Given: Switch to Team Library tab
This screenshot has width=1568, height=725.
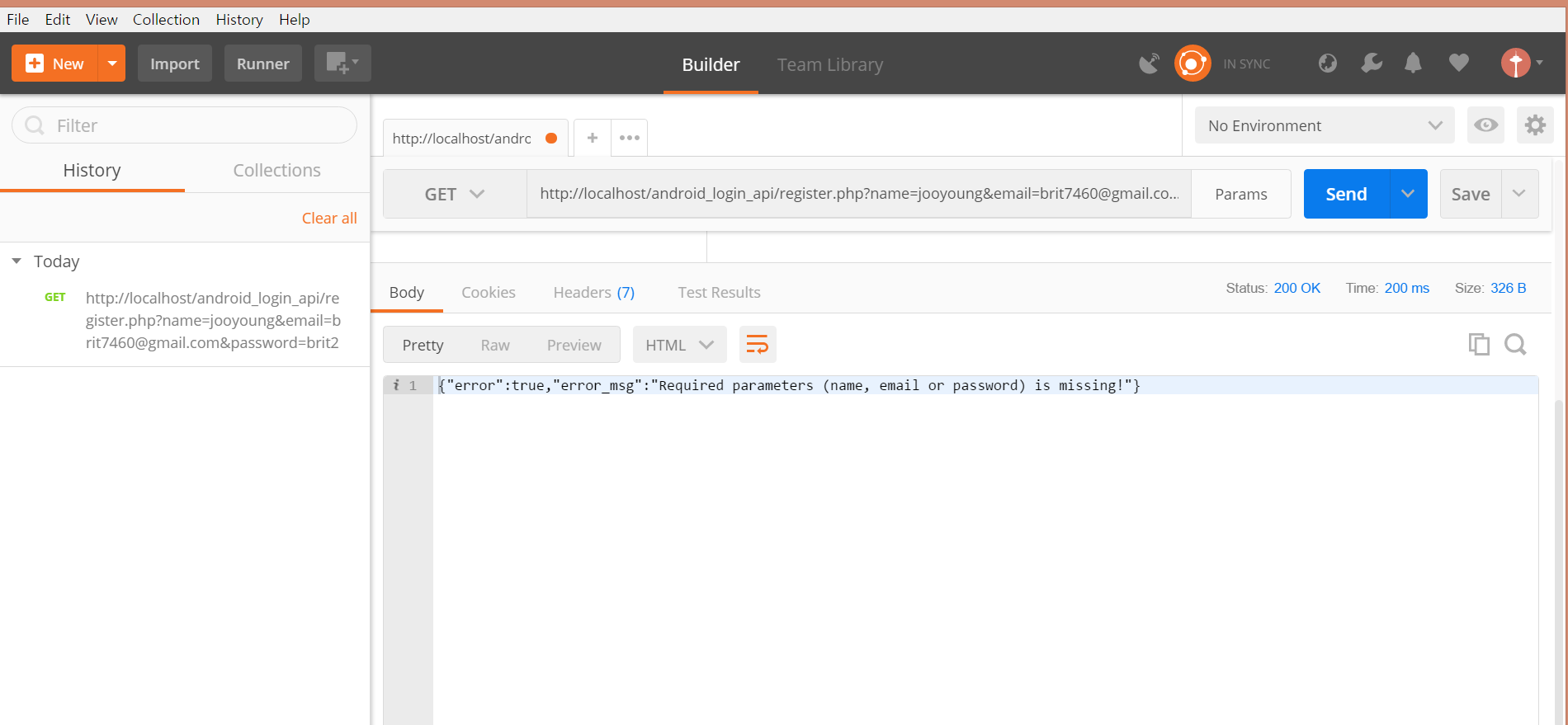Looking at the screenshot, I should click(x=829, y=64).
